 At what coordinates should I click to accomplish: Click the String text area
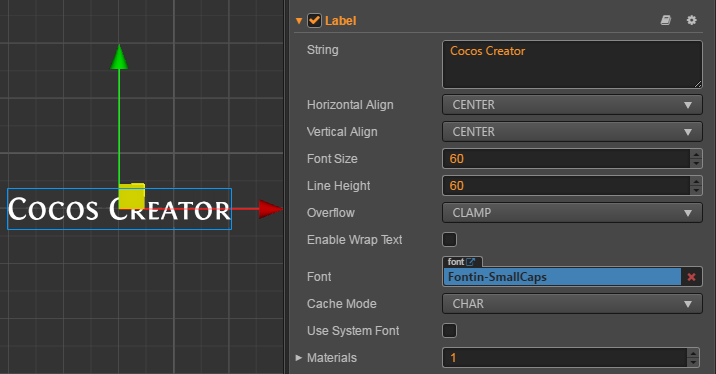pyautogui.click(x=572, y=64)
